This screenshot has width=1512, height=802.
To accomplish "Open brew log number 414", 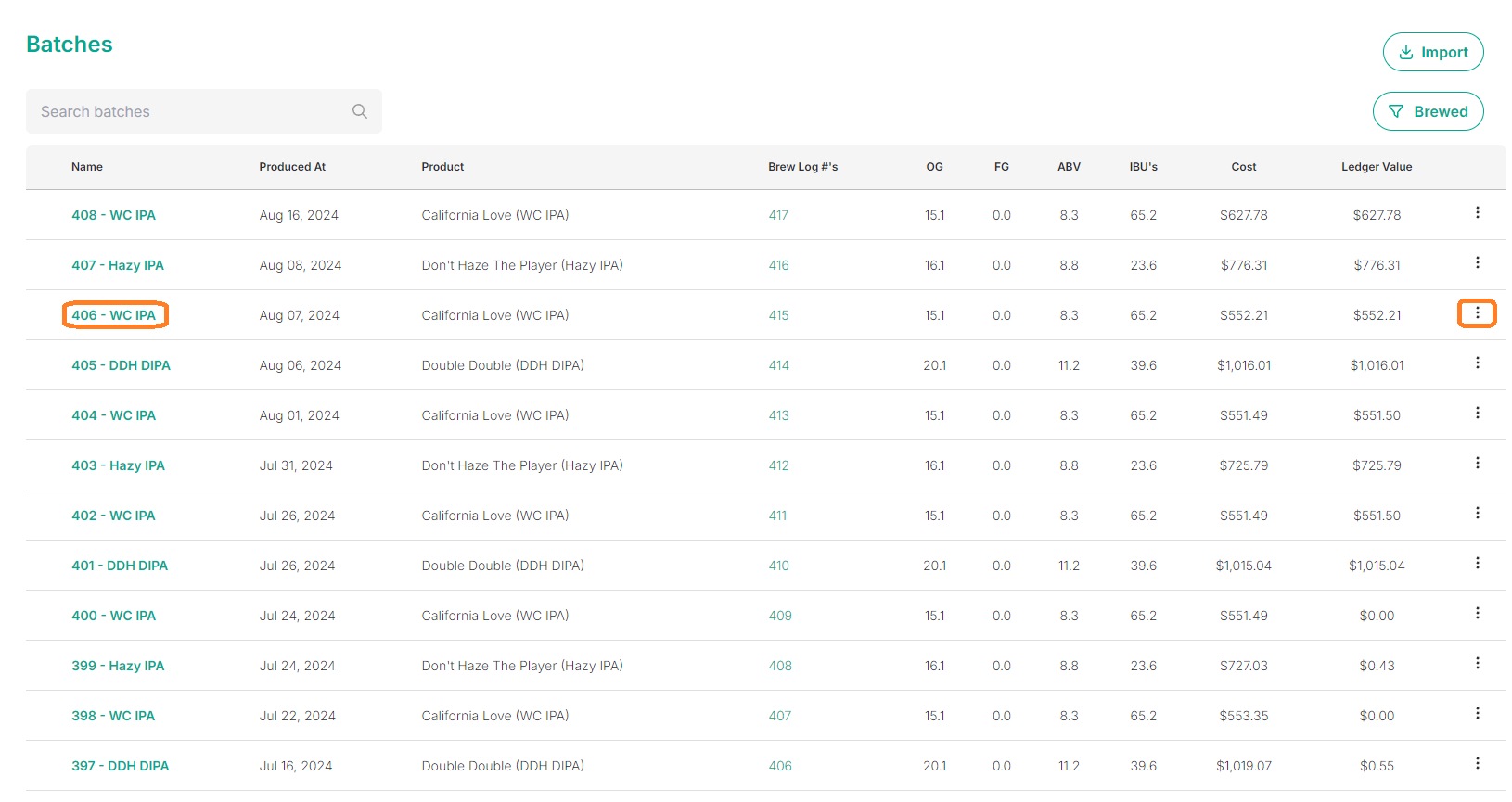I will click(x=778, y=365).
